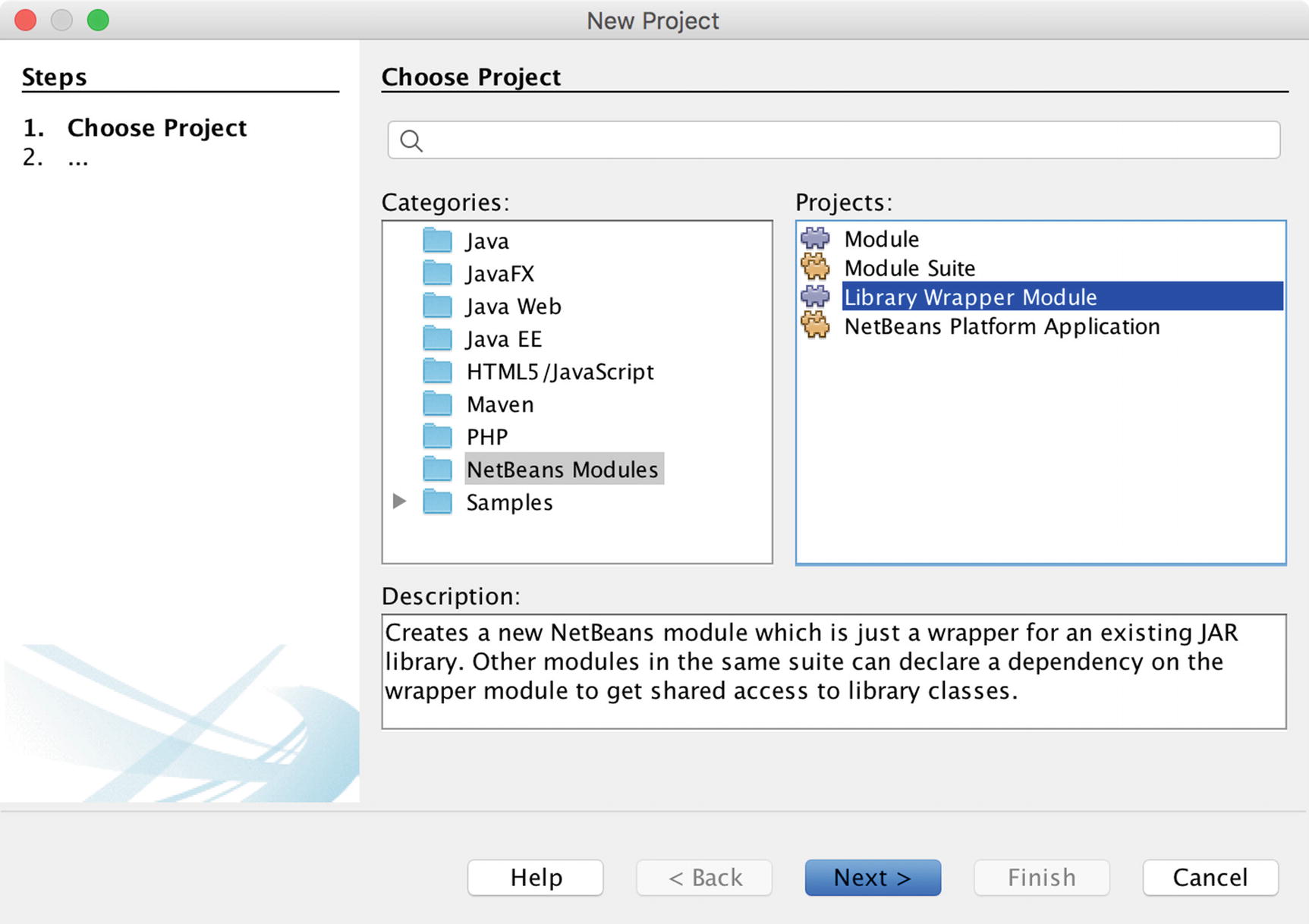Click the JavaFX category folder icon
The height and width of the screenshot is (924, 1309).
(x=437, y=273)
